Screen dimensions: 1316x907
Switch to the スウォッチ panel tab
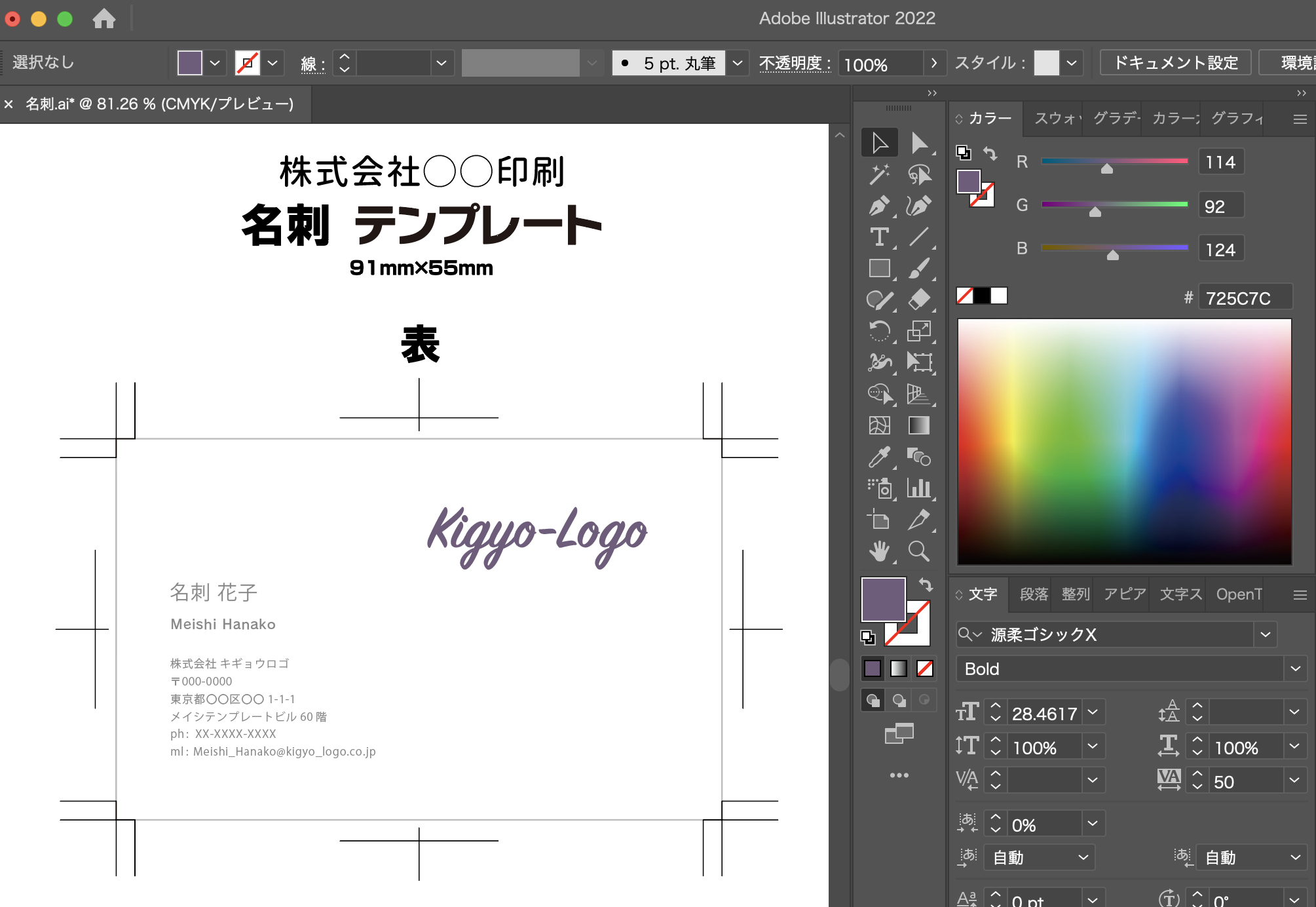pos(1055,119)
